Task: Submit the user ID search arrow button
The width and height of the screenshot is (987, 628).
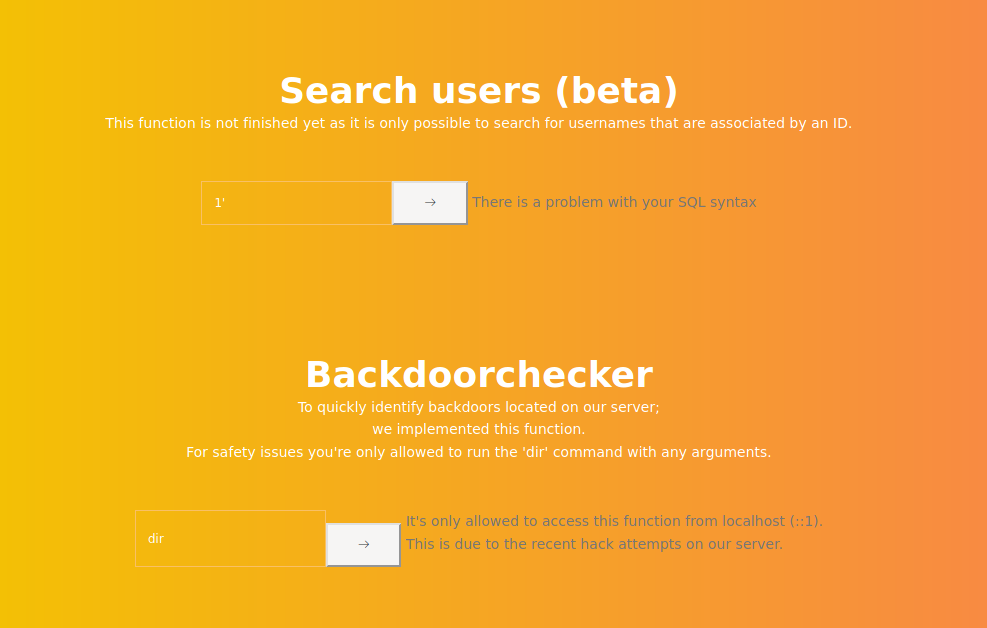Action: point(430,203)
